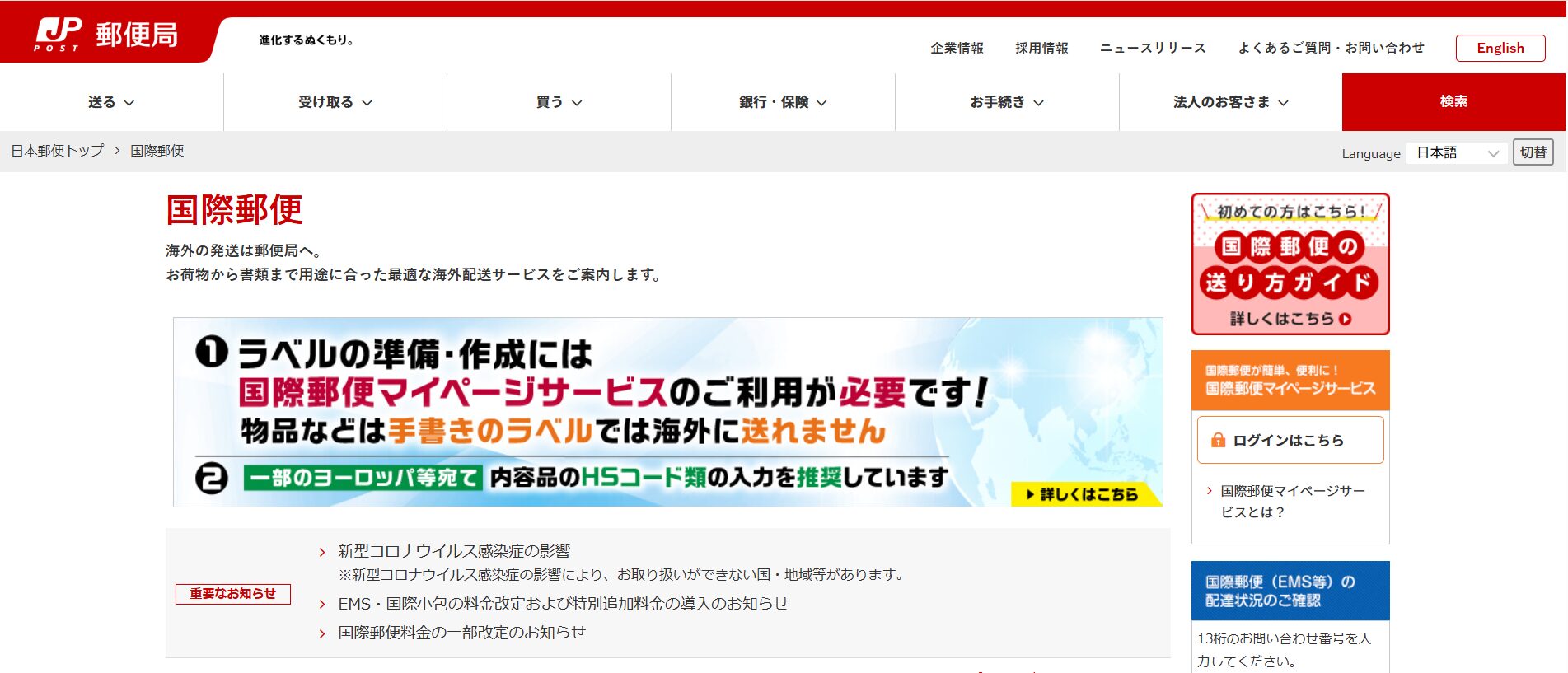Expand the 送る menu
This screenshot has height=673, width=1568.
111,102
